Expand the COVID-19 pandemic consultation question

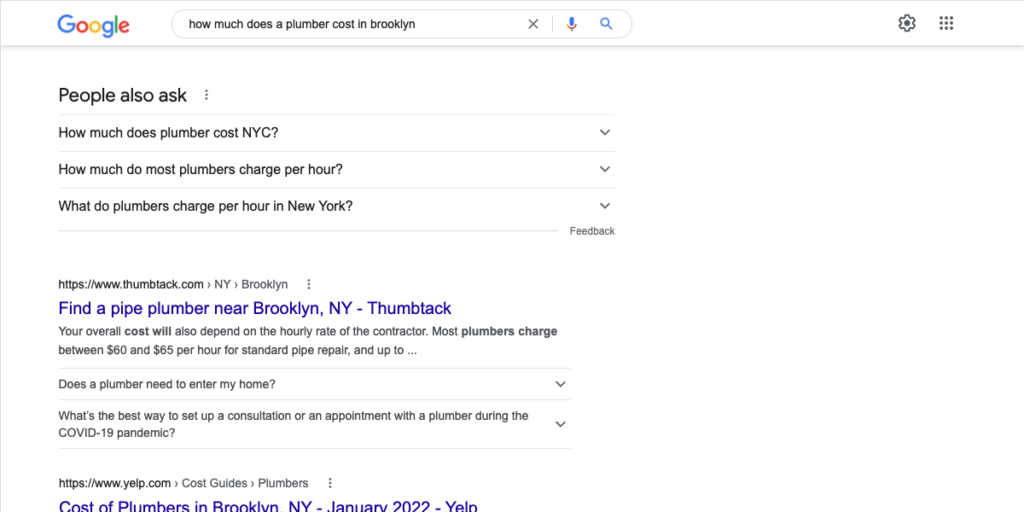[x=314, y=424]
